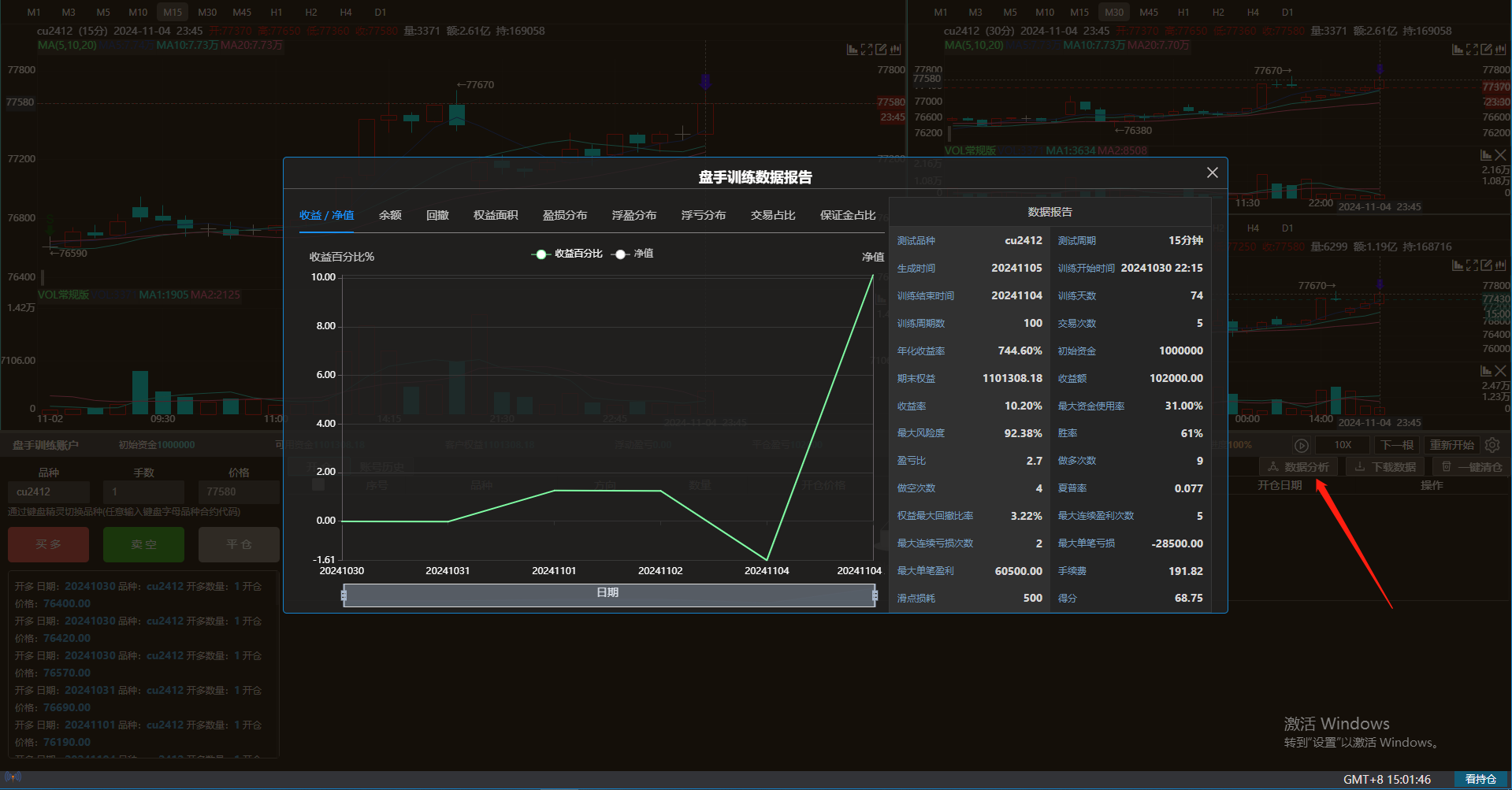Click the 平仓 close position button
This screenshot has width=1512, height=790.
(x=239, y=544)
